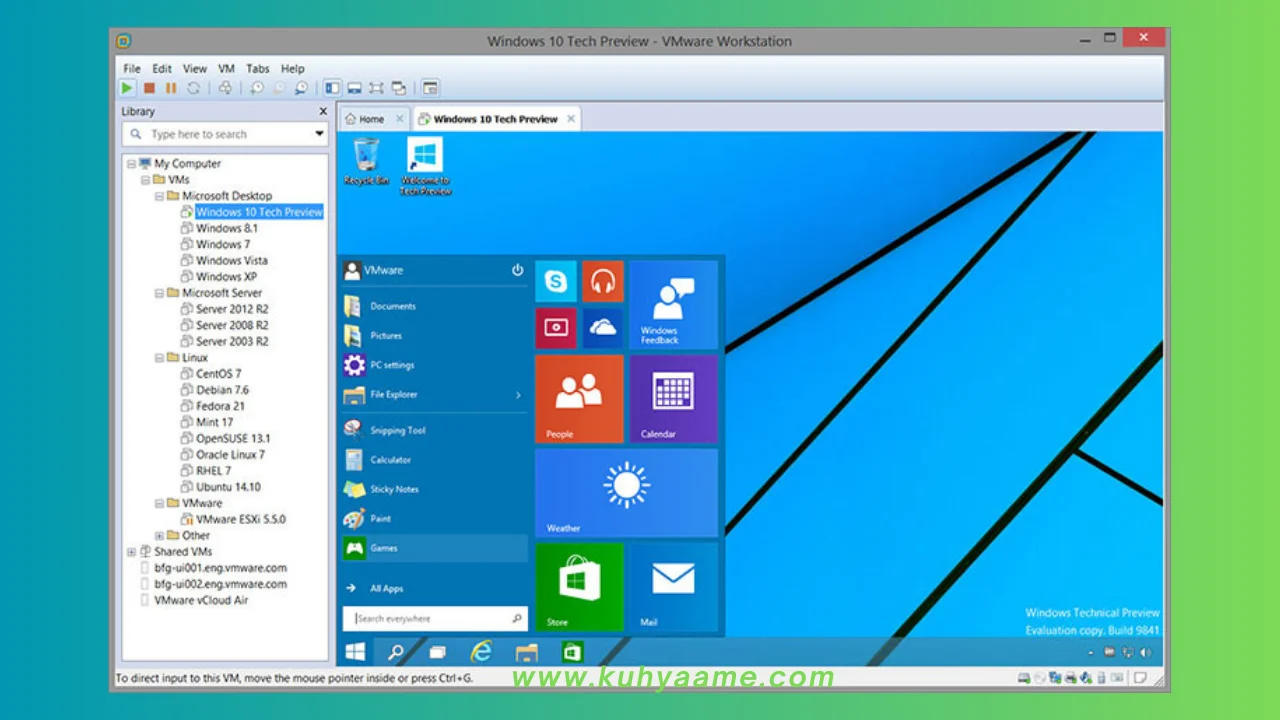
Task: Expand the Shared VMs node
Action: point(131,552)
